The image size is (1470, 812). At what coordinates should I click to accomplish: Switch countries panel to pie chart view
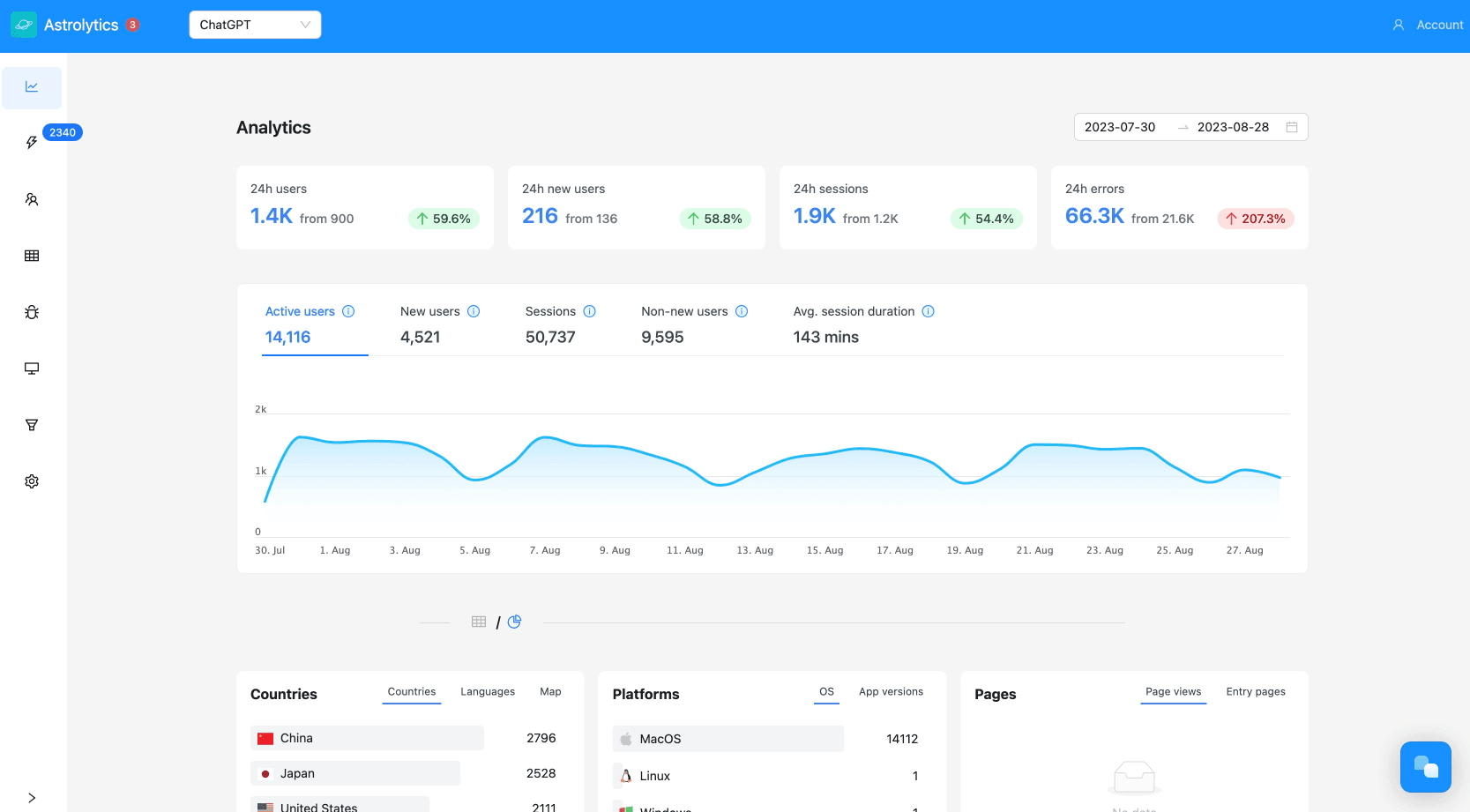click(x=514, y=622)
